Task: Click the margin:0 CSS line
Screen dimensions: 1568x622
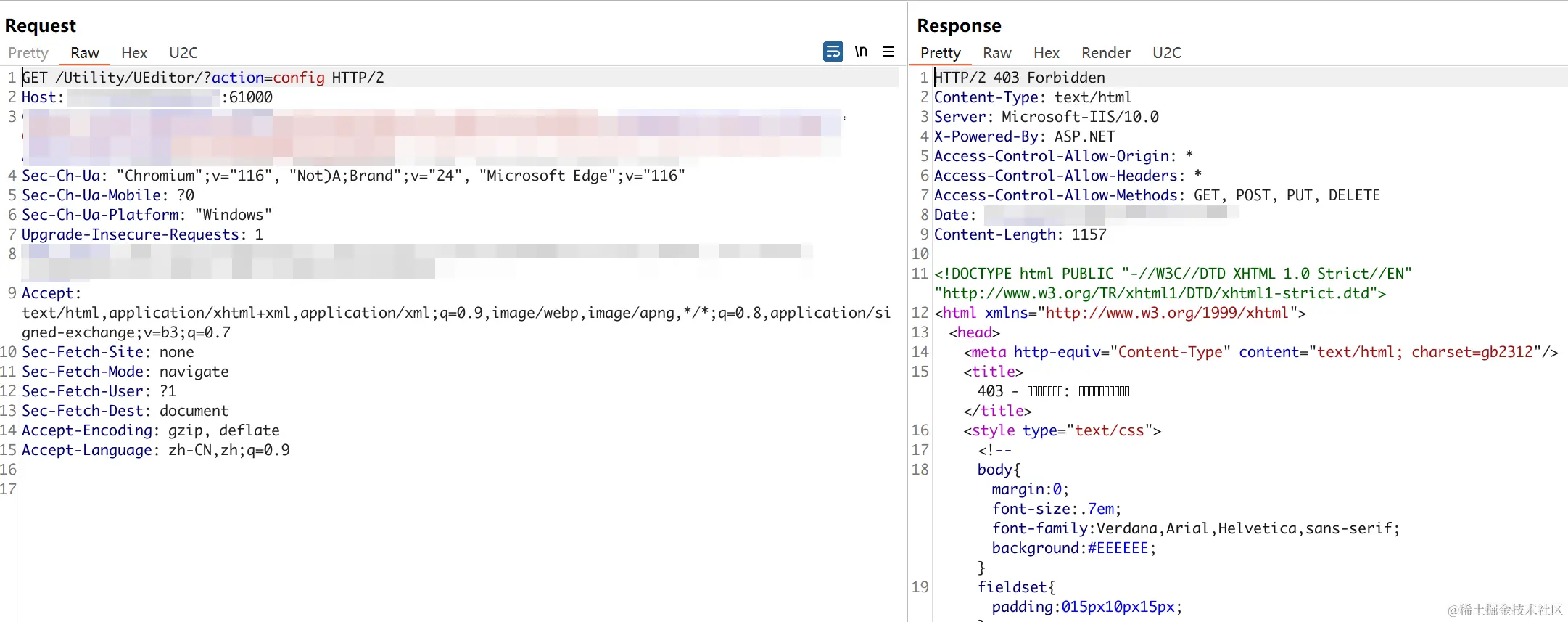Action: [1031, 489]
